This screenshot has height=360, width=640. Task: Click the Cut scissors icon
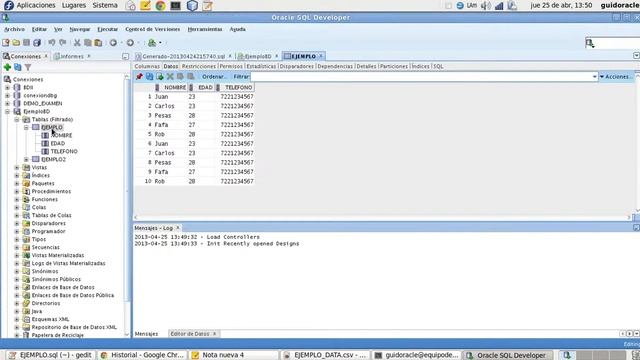coord(77,42)
